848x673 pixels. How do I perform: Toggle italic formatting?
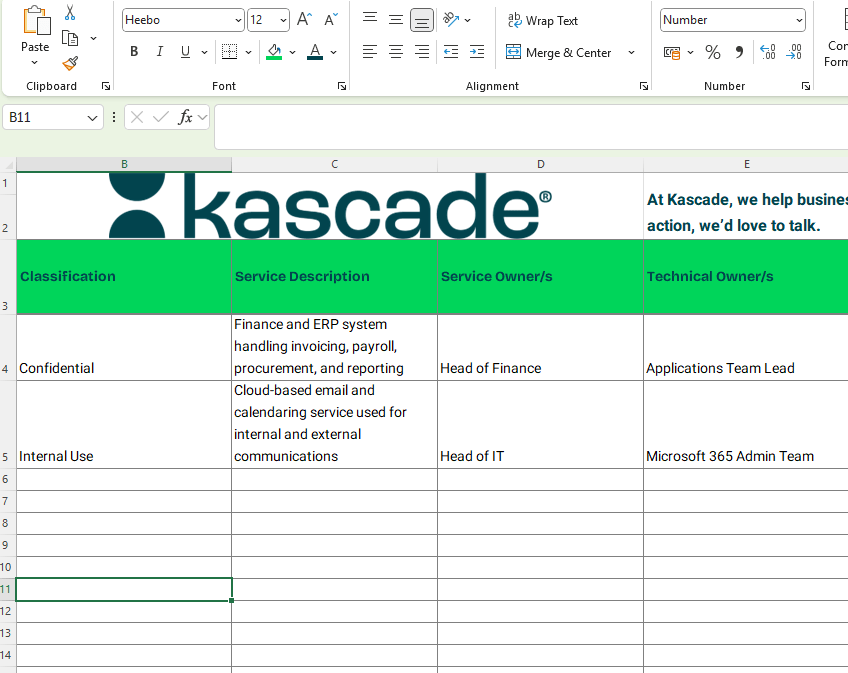[161, 52]
